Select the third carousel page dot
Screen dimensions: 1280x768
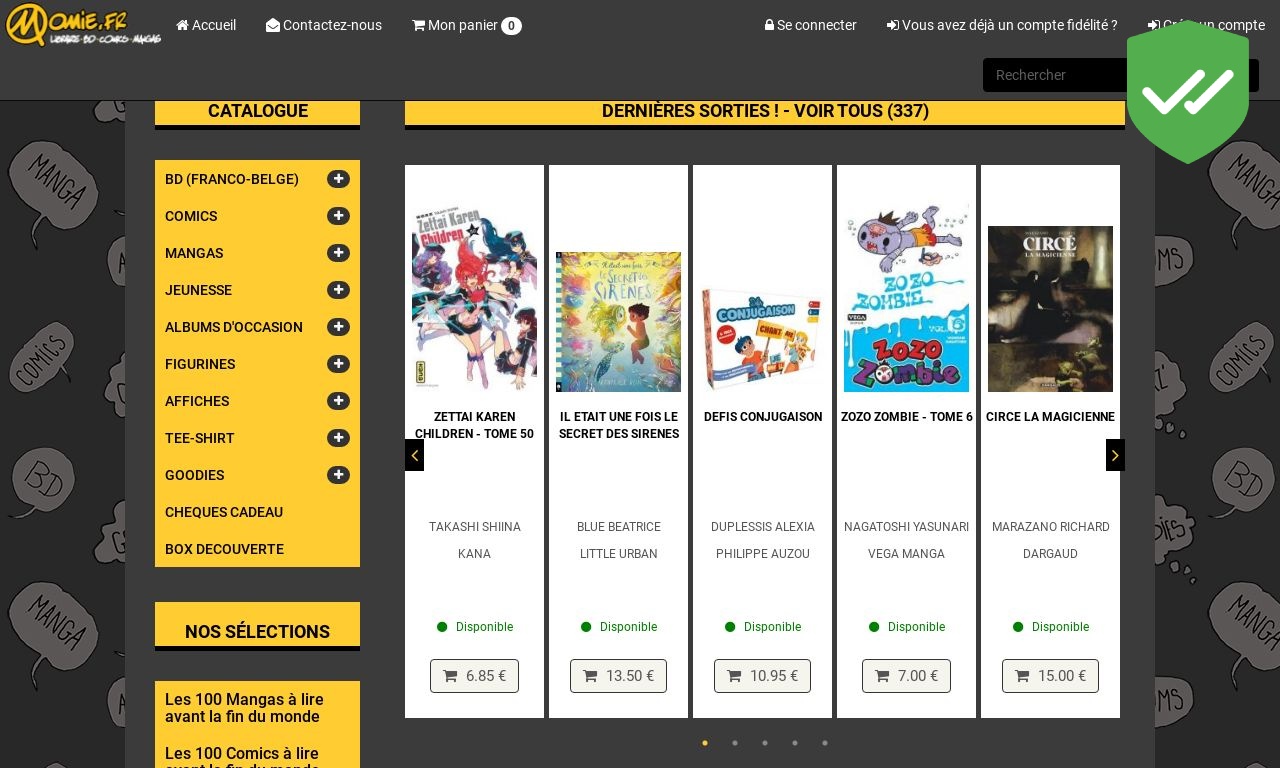click(765, 743)
